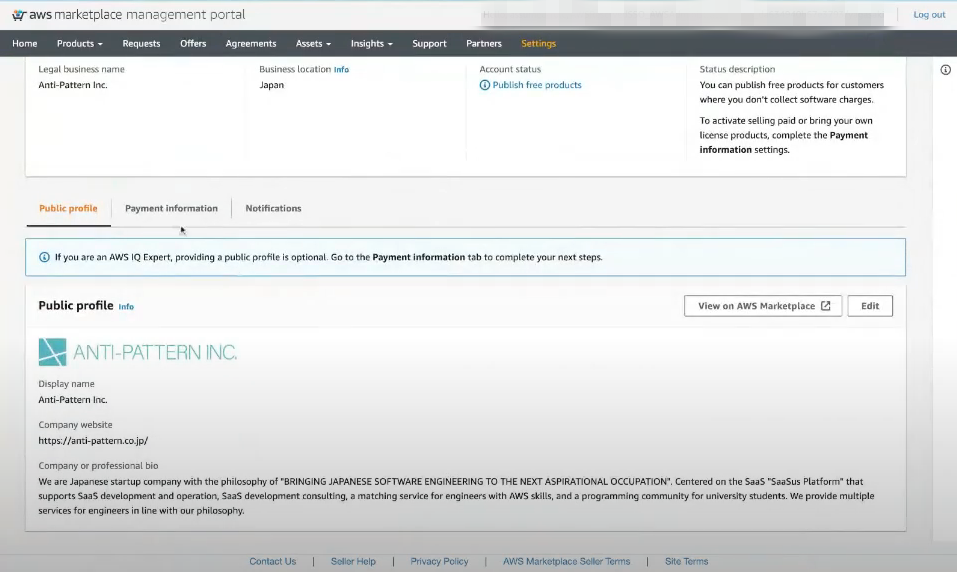
Task: Click the info icon beside Publish free products
Action: pos(485,85)
